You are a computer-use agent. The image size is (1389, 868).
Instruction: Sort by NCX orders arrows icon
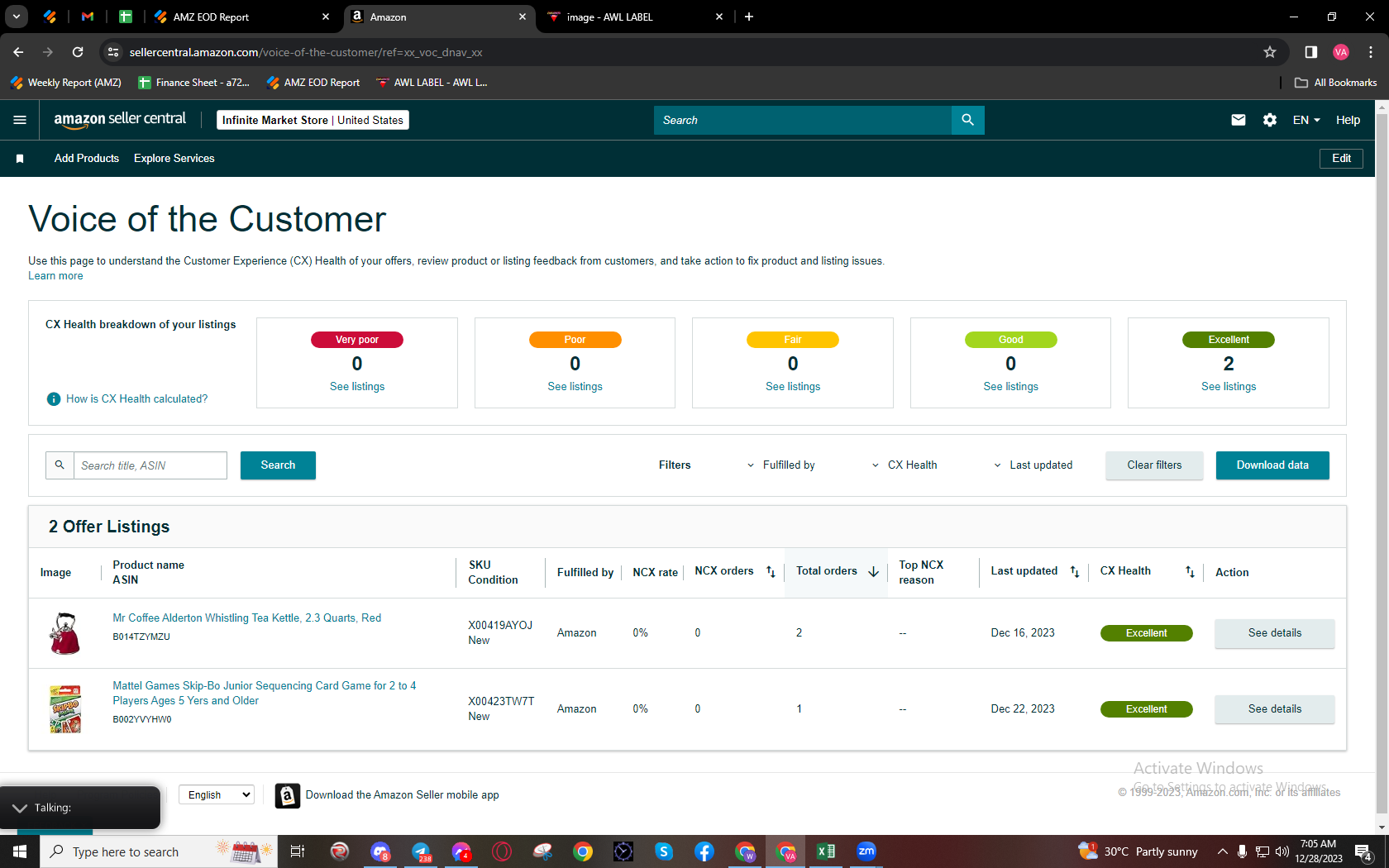pos(771,572)
